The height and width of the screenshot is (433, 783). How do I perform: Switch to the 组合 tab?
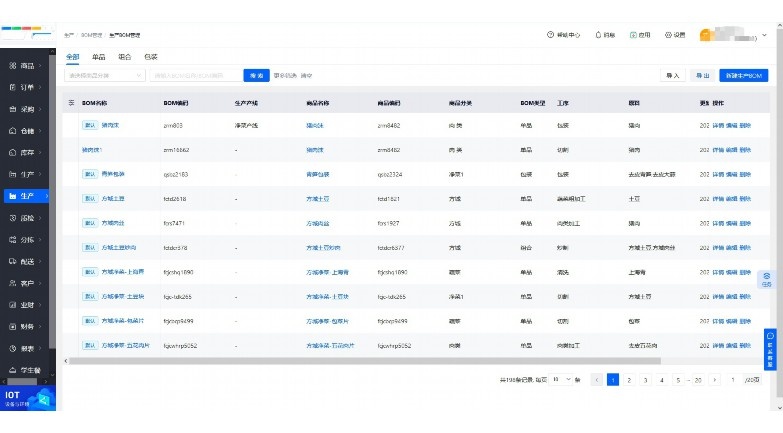click(124, 57)
